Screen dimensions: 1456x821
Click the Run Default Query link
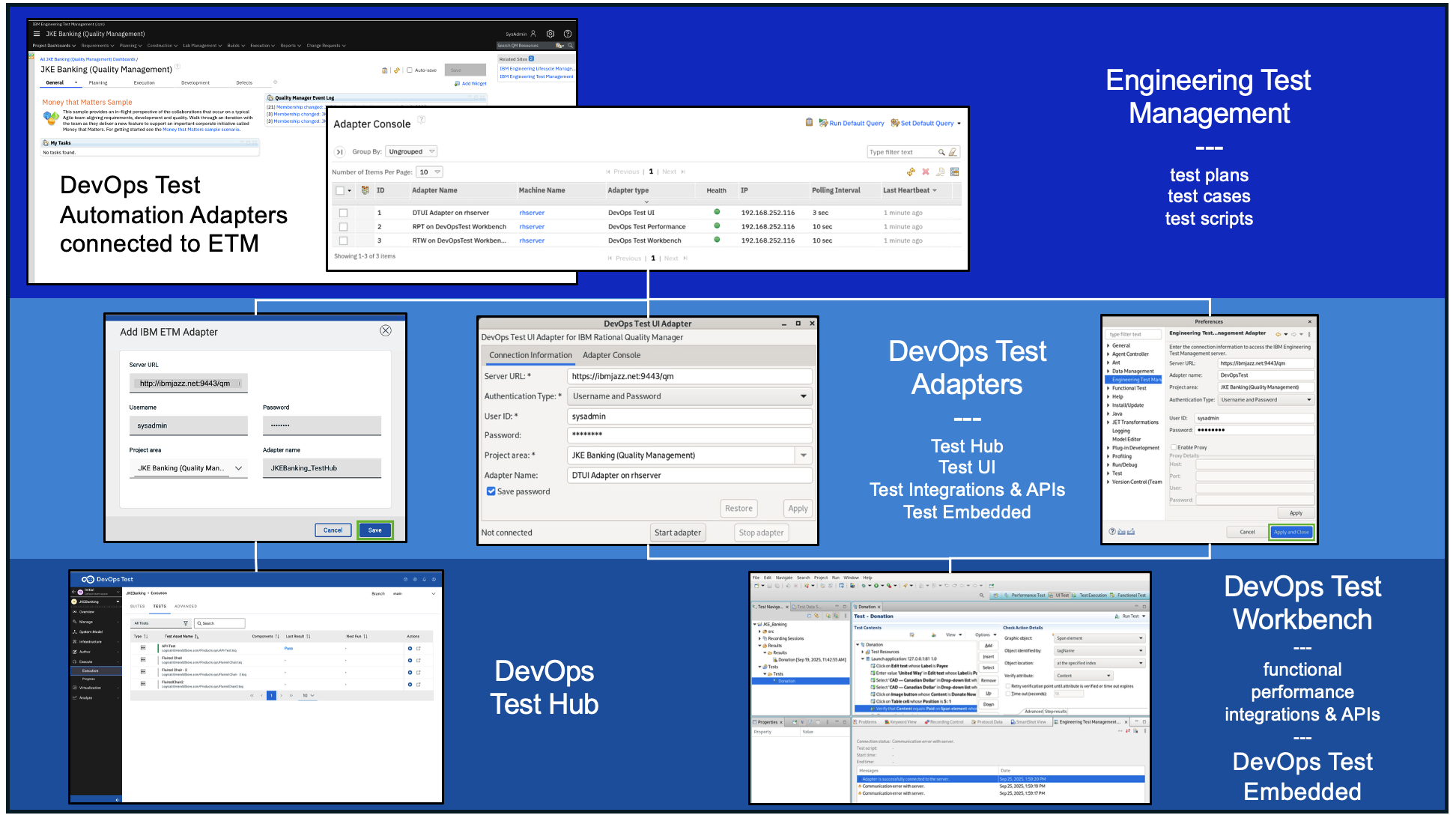(x=856, y=124)
